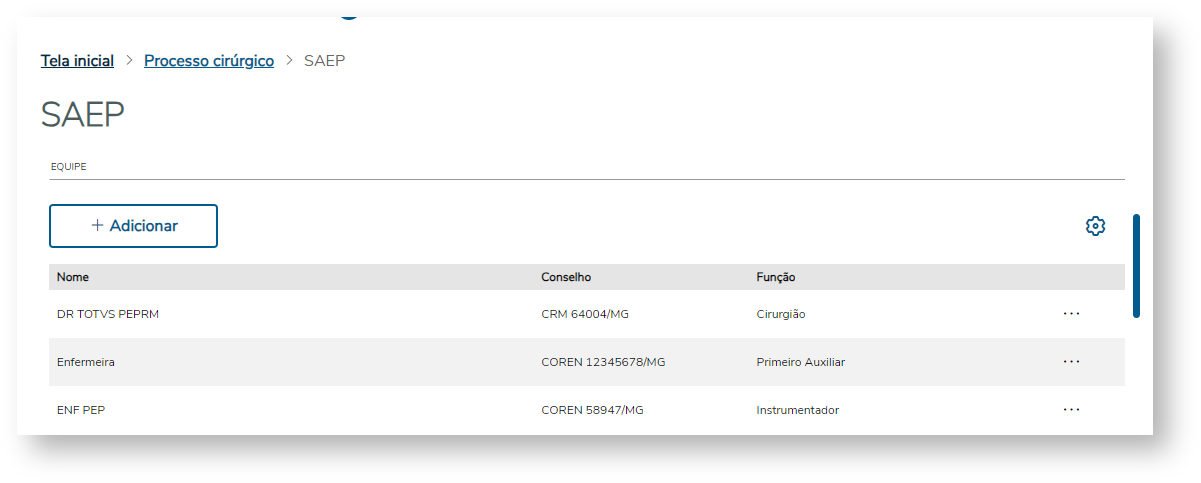Sort by Nome column header
Viewport: 1201px width, 483px height.
tap(73, 277)
